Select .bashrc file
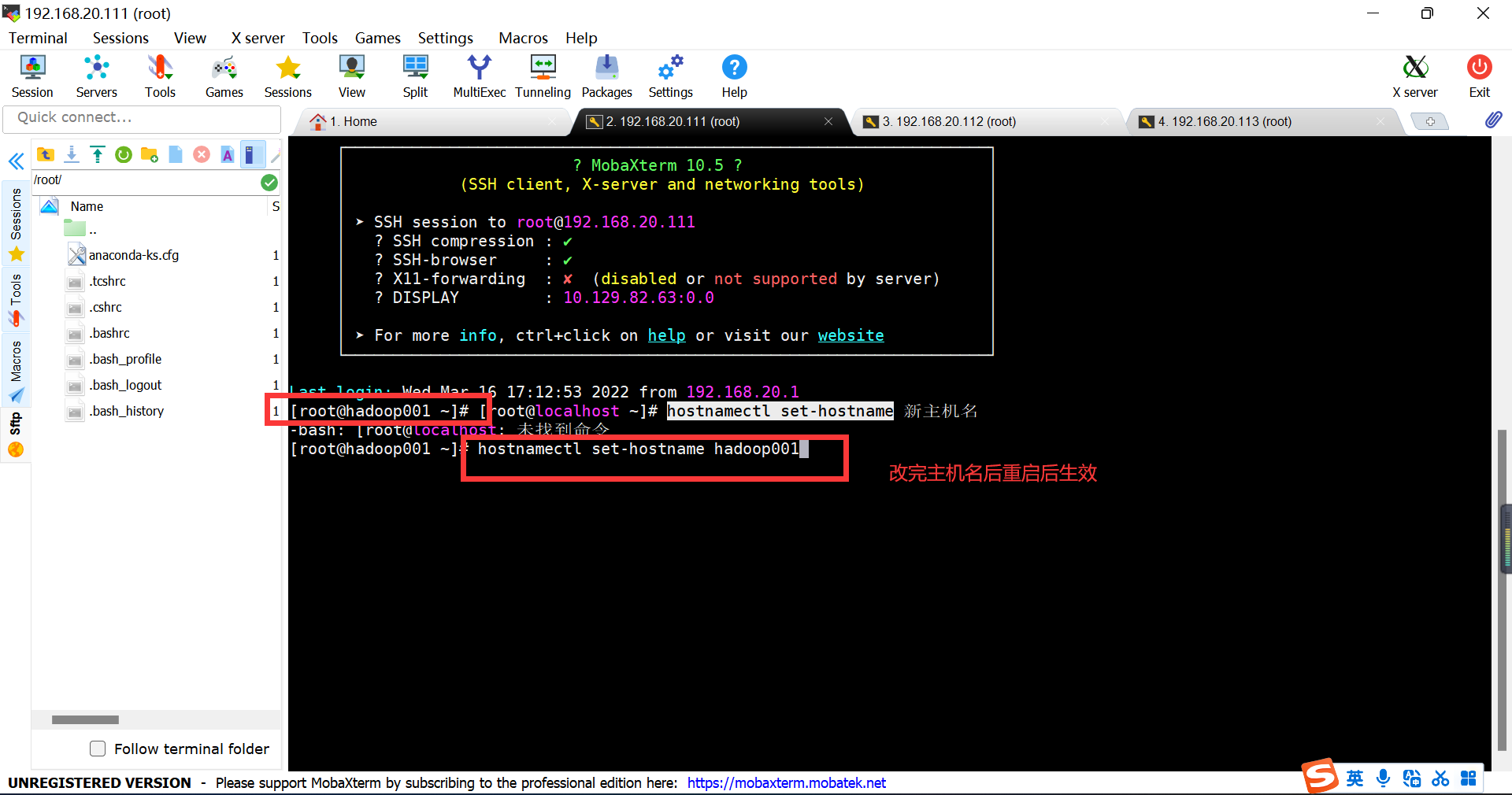Screen dimensions: 1512x795 pos(109,333)
